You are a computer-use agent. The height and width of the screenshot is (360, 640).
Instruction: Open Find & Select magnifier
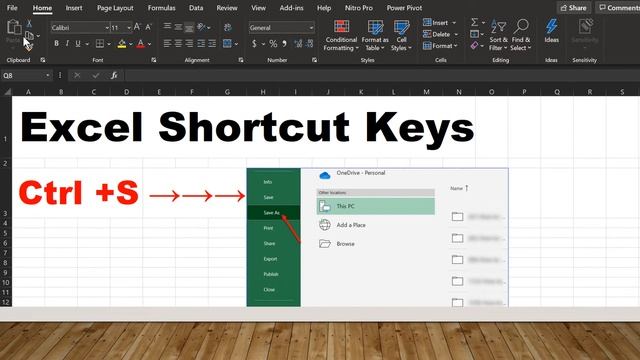pyautogui.click(x=521, y=35)
